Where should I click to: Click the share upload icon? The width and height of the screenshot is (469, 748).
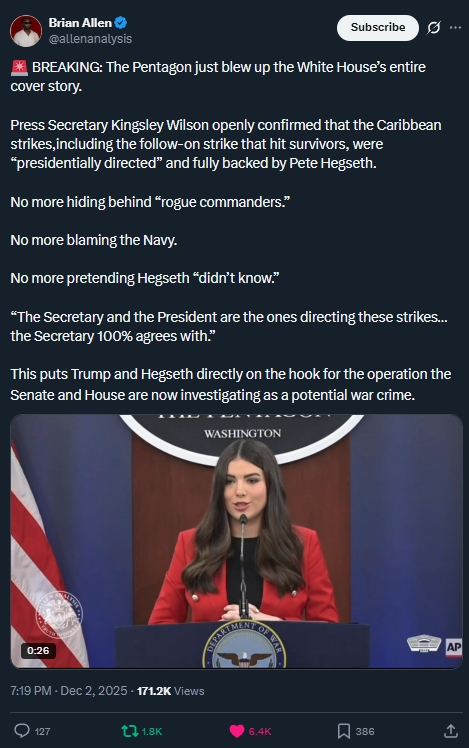[451, 730]
